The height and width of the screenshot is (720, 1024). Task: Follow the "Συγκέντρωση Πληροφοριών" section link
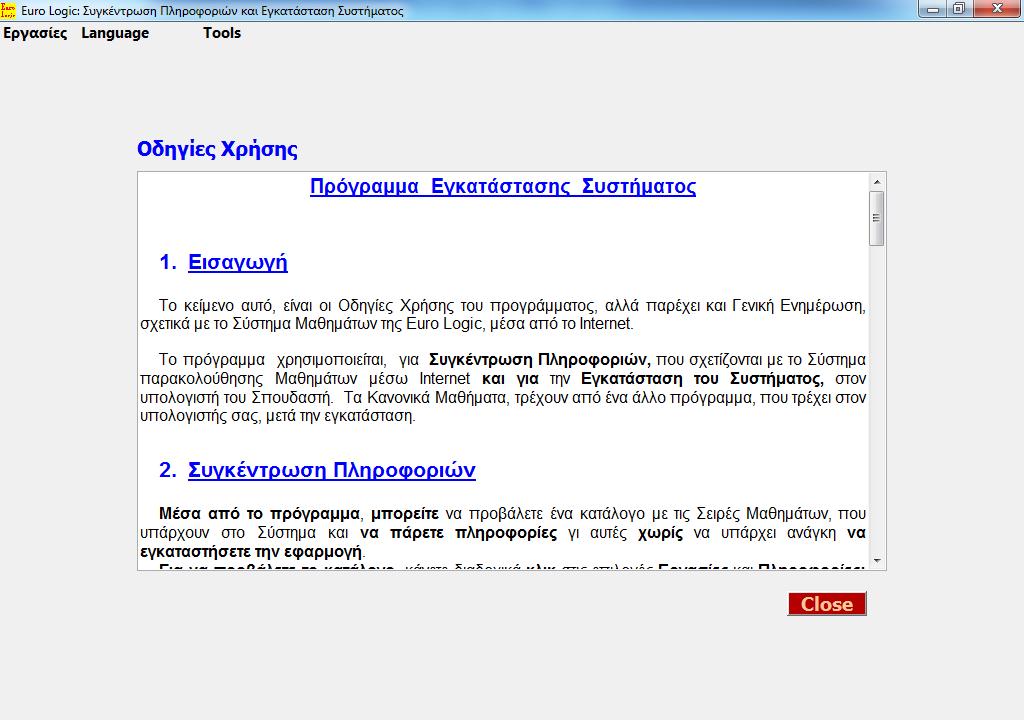(332, 469)
